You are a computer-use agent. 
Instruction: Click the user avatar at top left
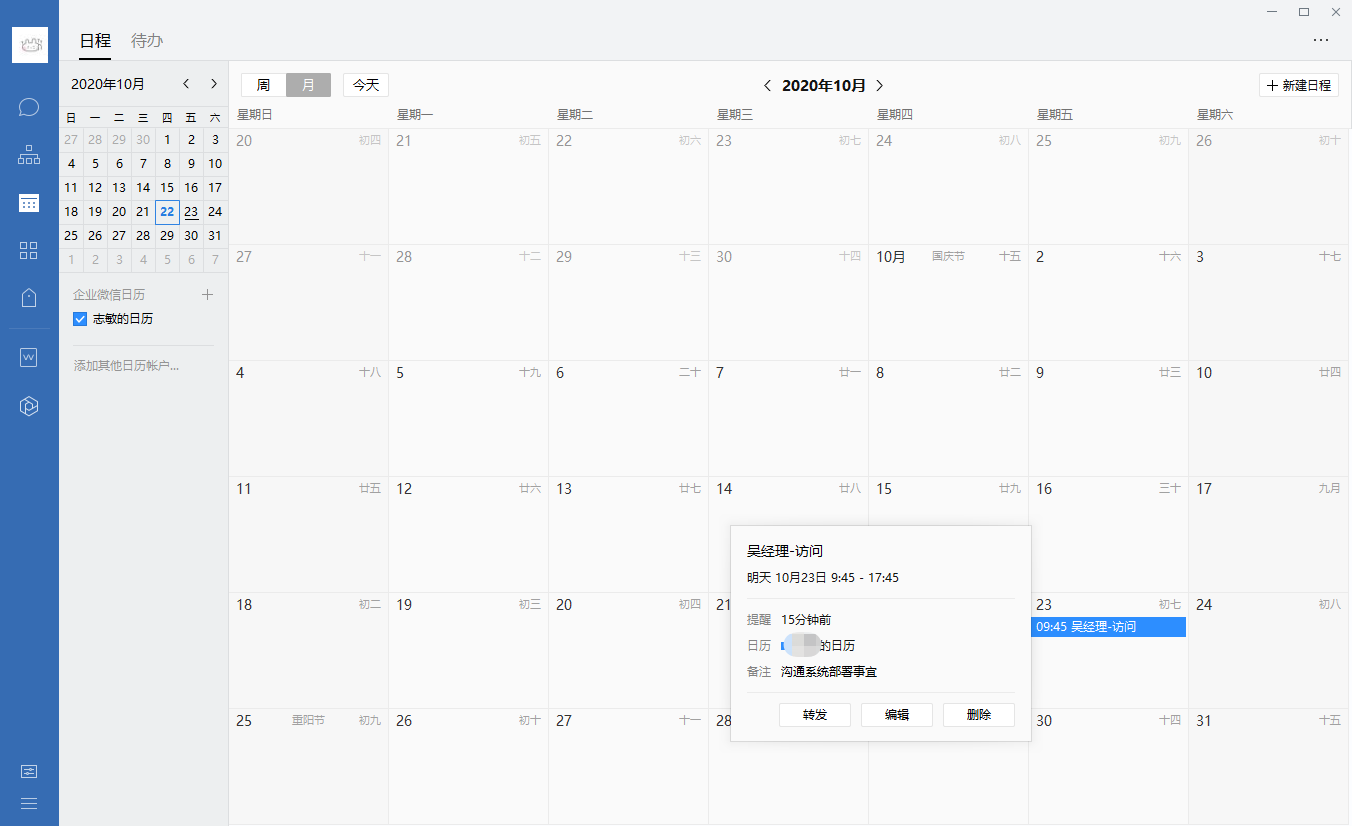[30, 45]
